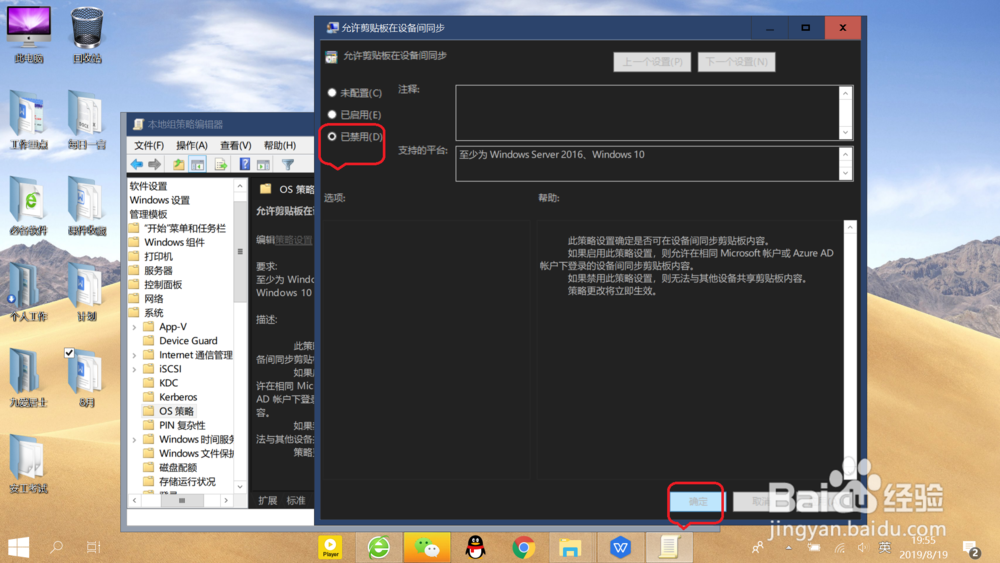Screen dimensions: 1000x563
Task: Click the 英 input method indicator
Action: pos(885,547)
